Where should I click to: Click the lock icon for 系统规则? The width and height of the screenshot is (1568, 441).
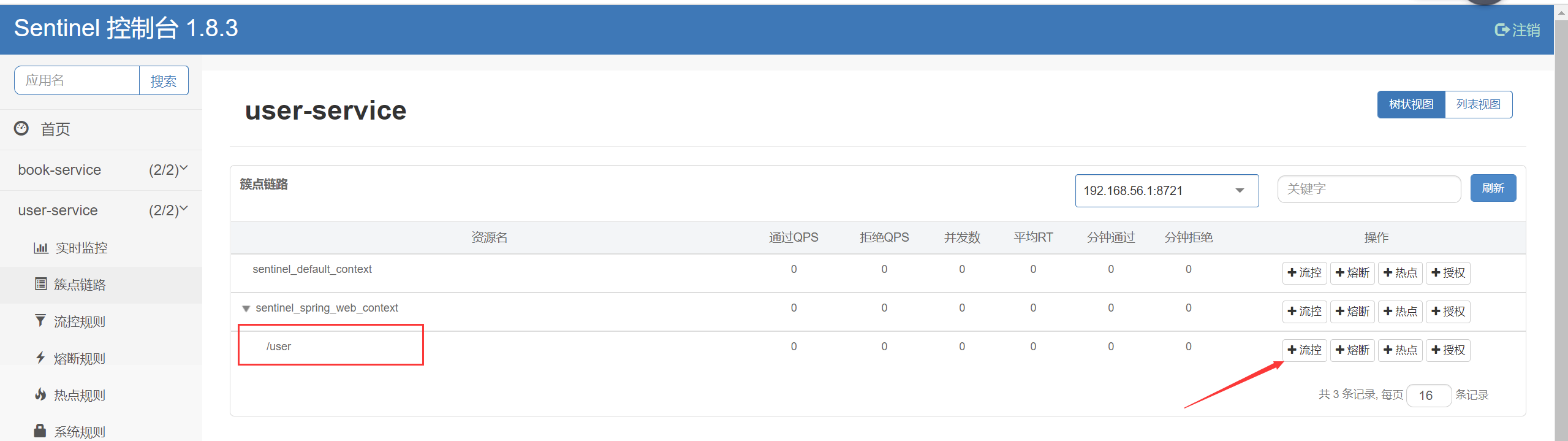click(40, 431)
